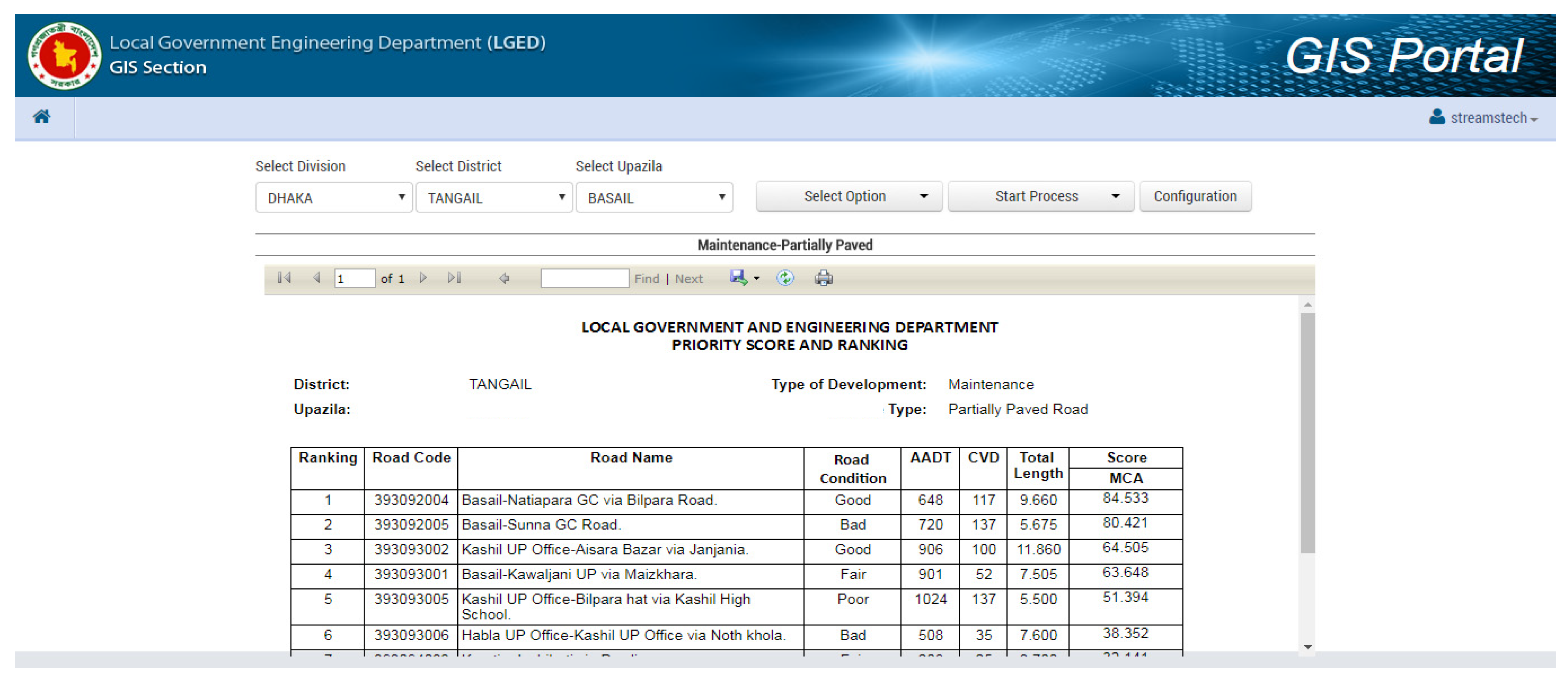Go to previous report page

tap(317, 278)
